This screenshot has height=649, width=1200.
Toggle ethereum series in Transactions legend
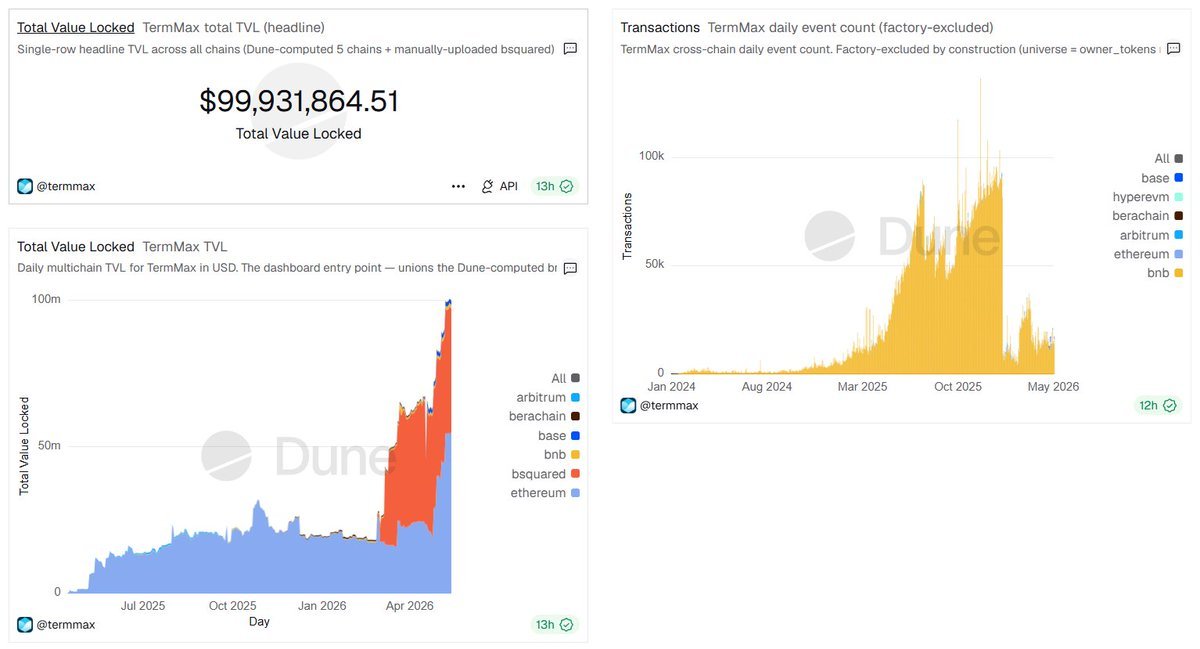pos(1149,254)
